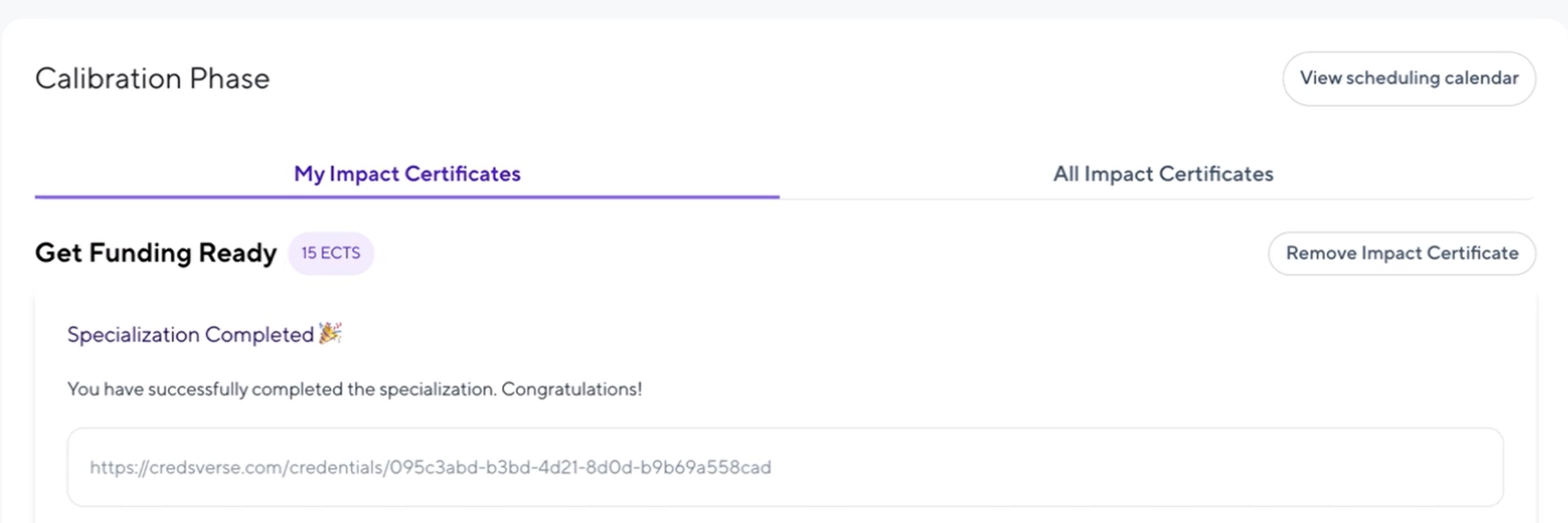Select the purple My Impact Certificates label
This screenshot has width=1568, height=523.
pos(407,174)
